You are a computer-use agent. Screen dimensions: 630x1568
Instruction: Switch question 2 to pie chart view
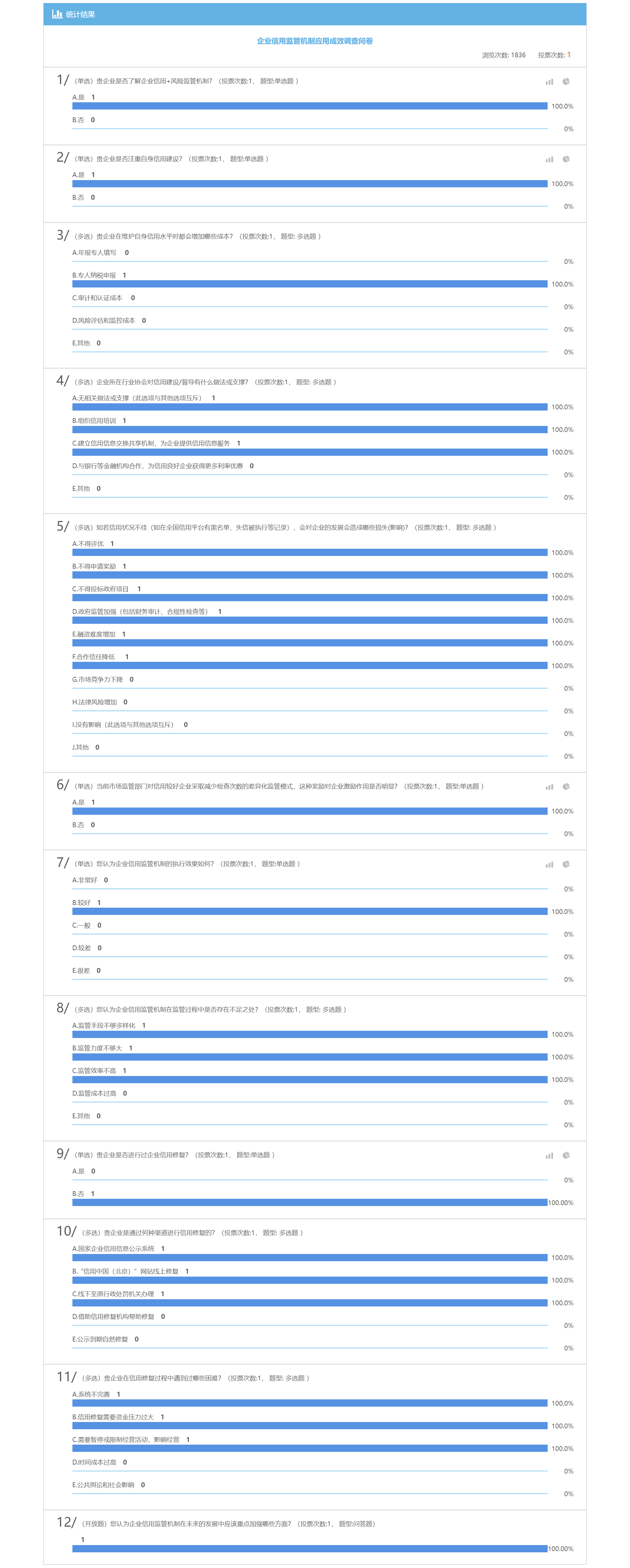click(566, 160)
